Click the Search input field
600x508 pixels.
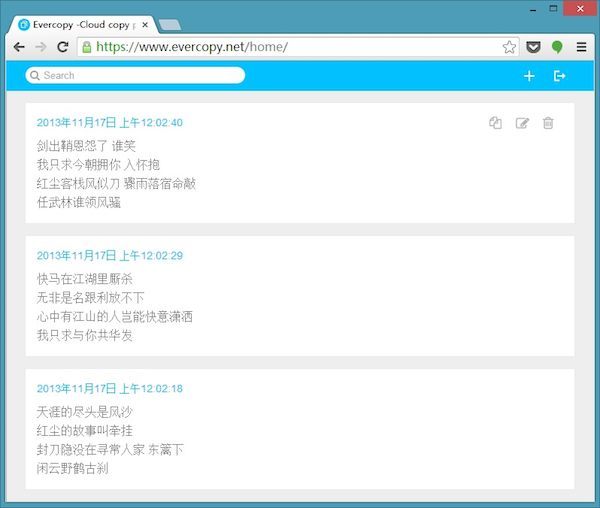pos(135,75)
